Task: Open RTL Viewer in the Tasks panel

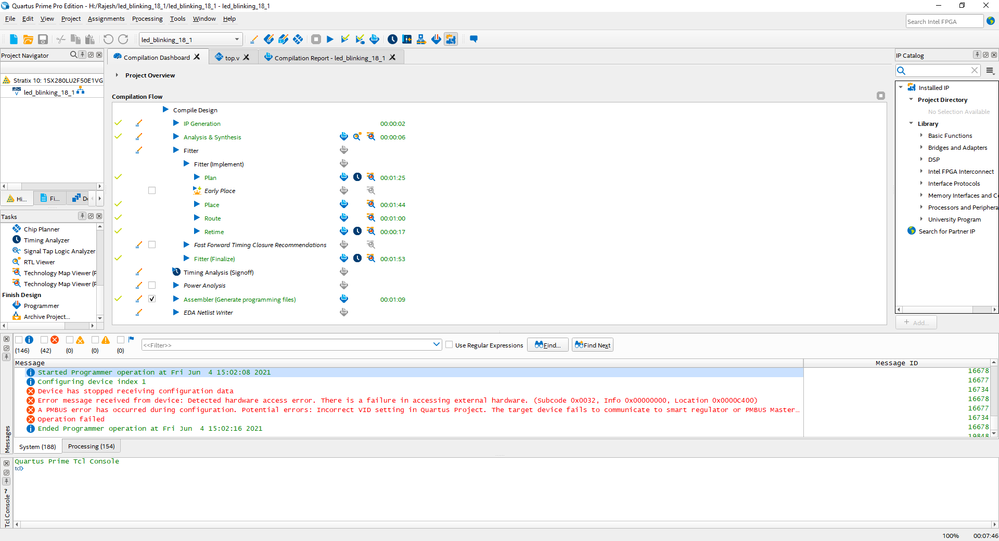Action: [39, 262]
